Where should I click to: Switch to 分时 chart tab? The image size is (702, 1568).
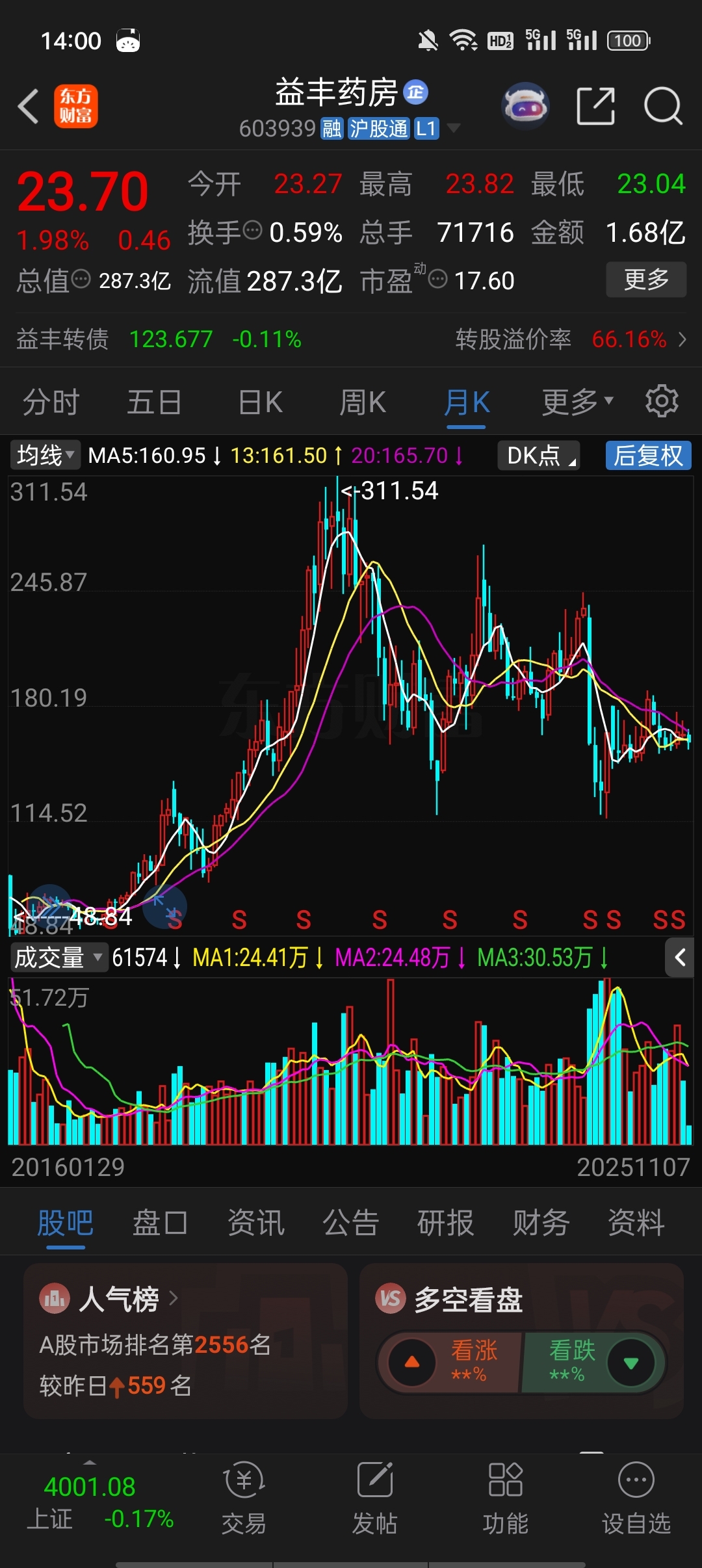pyautogui.click(x=51, y=402)
